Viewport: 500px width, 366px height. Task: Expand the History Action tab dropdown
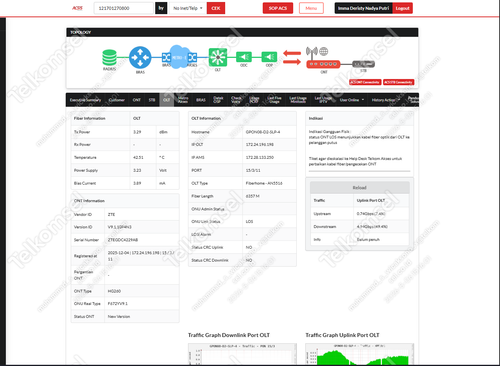point(385,100)
